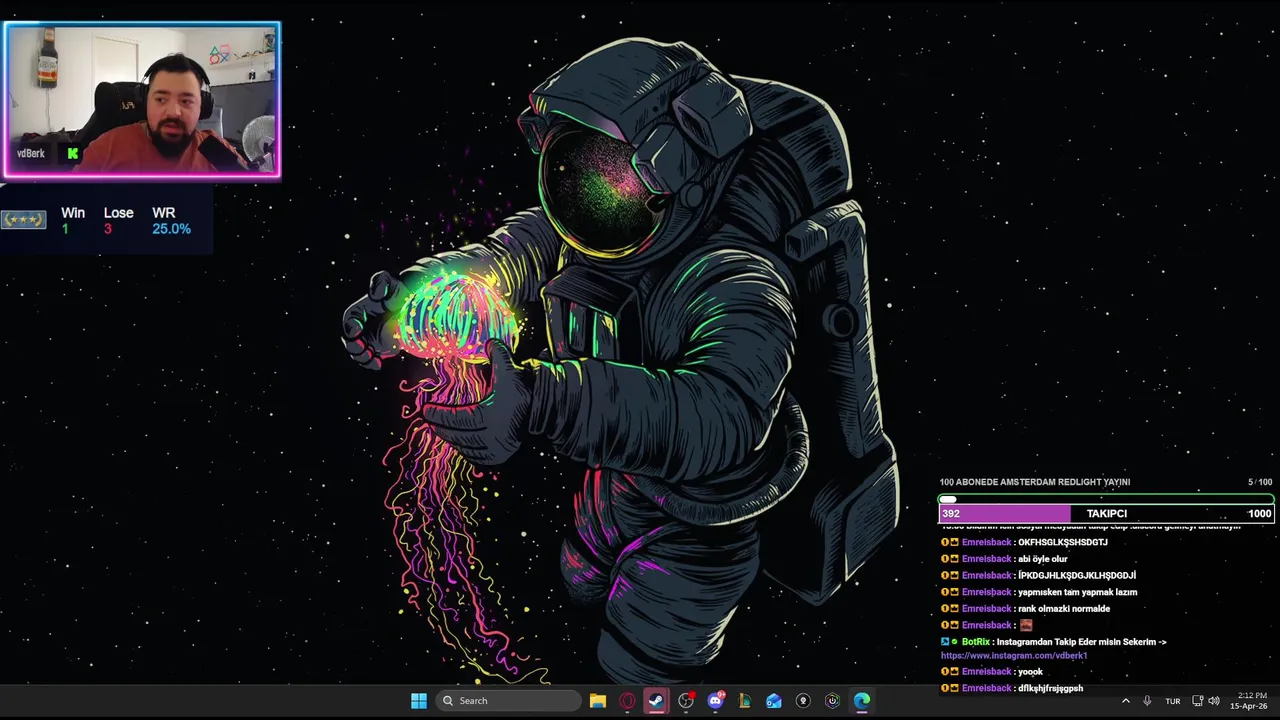
Task: Click chat message 'rank olmazki normalde'
Action: point(1064,609)
